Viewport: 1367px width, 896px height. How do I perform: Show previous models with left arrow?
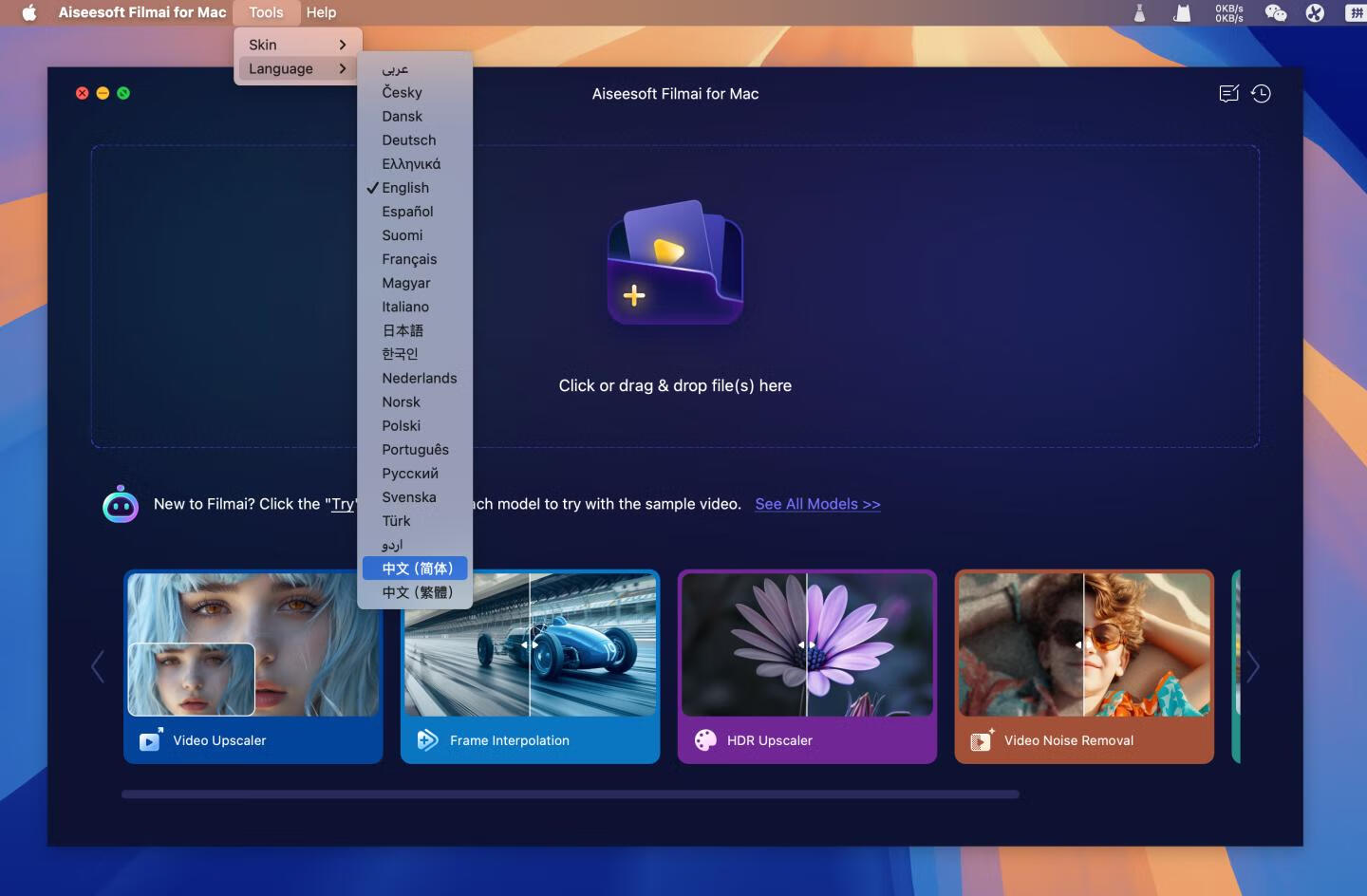97,666
